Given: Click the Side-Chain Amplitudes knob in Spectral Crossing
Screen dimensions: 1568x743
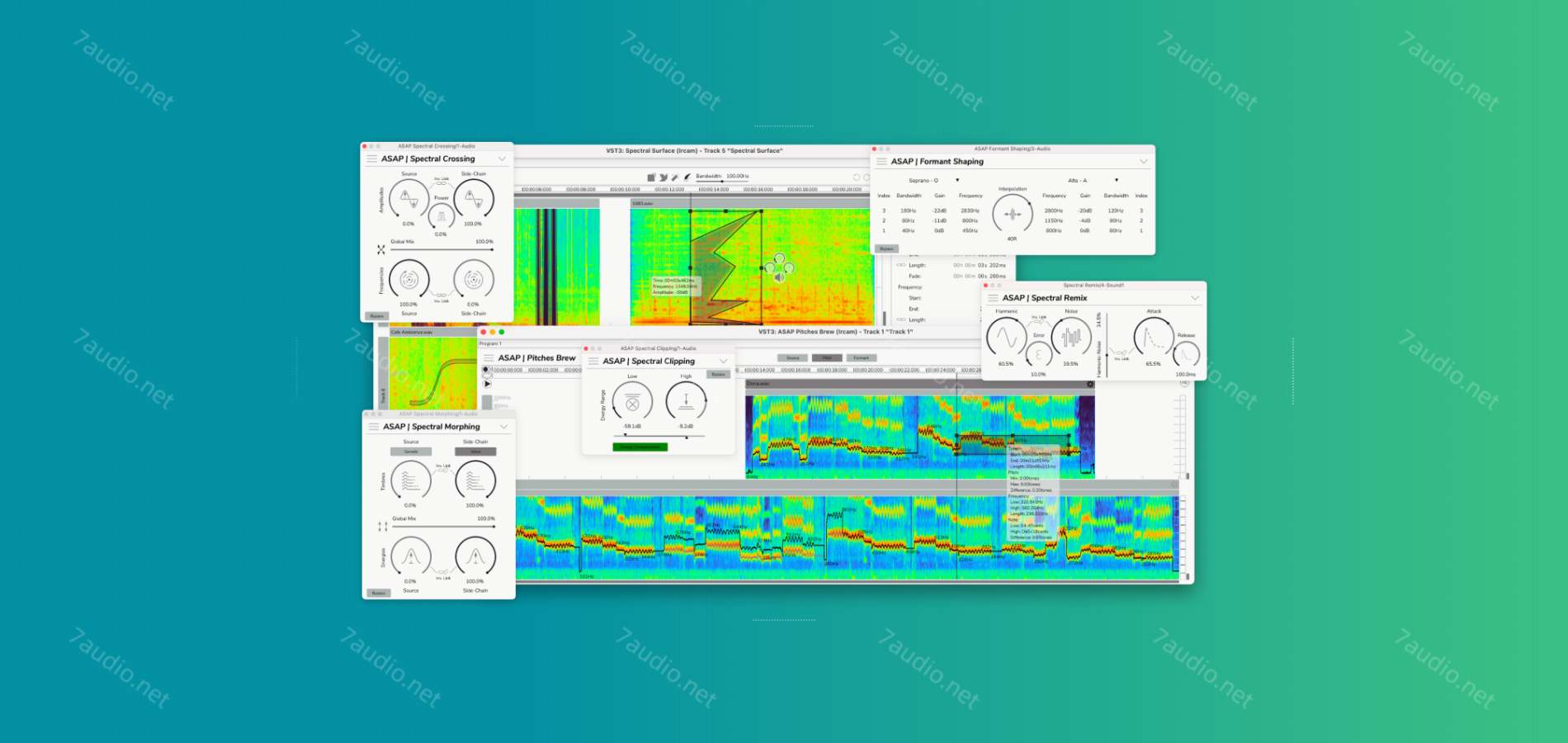Looking at the screenshot, I should 473,199.
